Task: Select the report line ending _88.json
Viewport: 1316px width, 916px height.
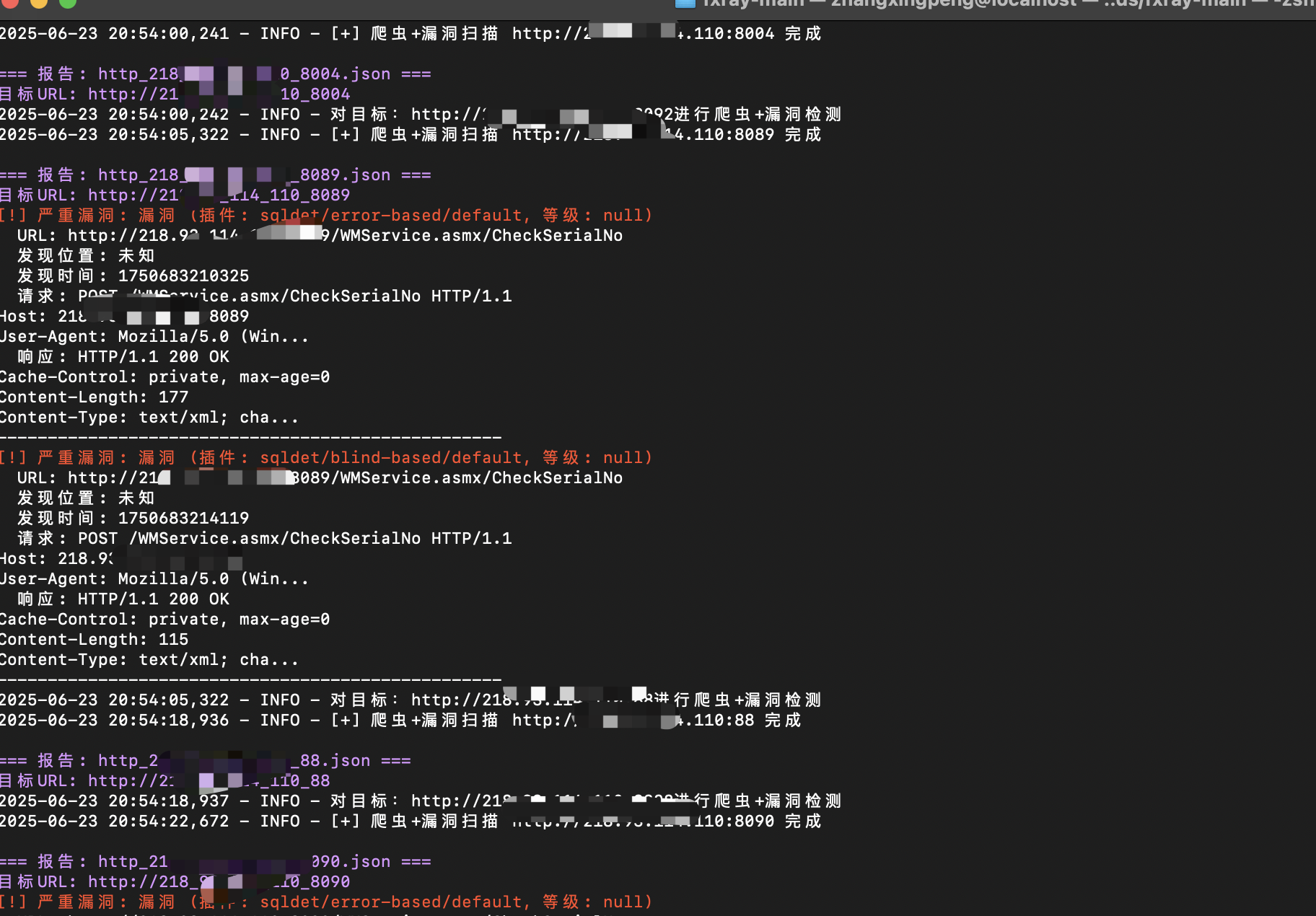Action: point(206,761)
